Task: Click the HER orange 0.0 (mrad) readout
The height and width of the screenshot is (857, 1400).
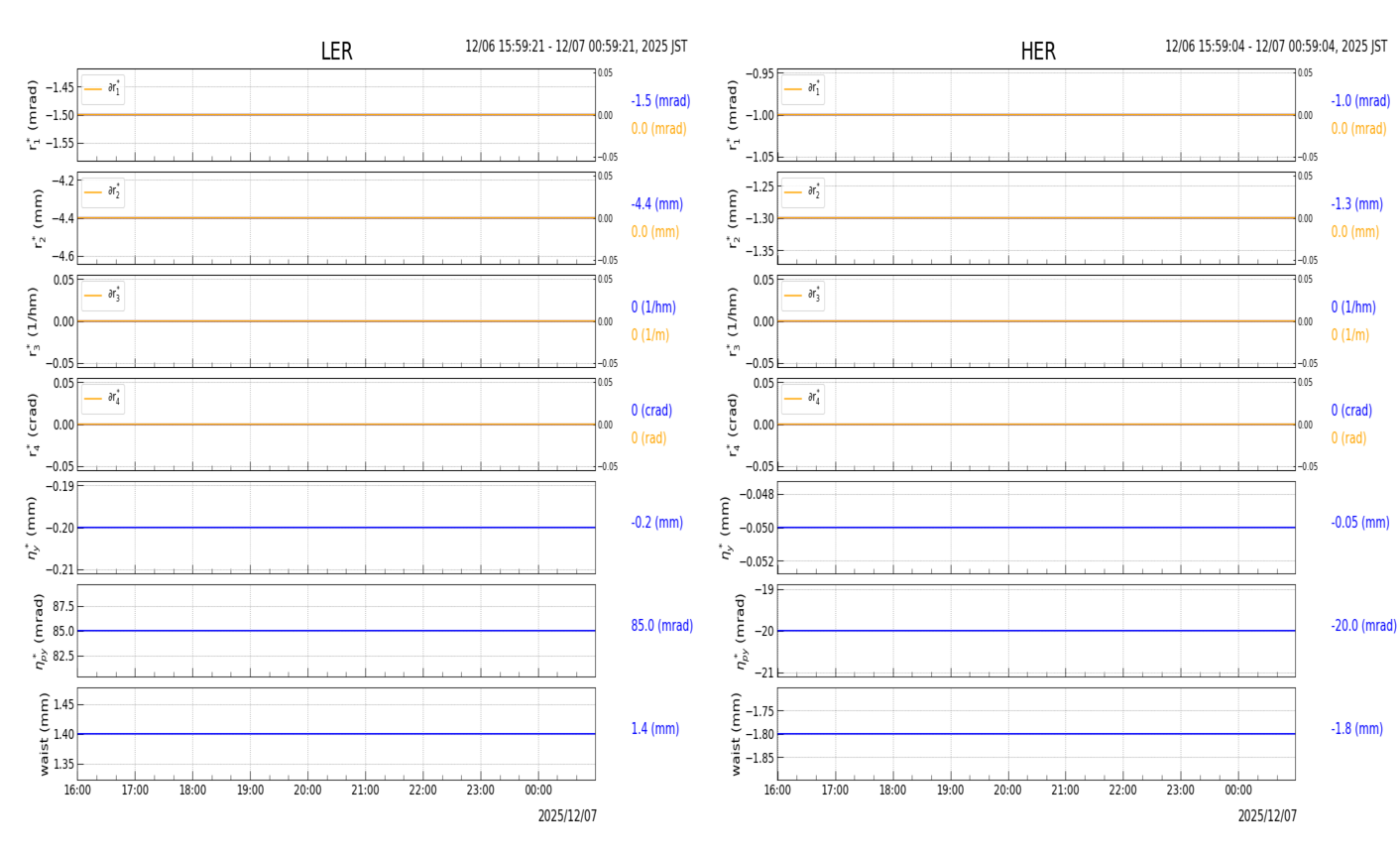Action: (x=1358, y=129)
